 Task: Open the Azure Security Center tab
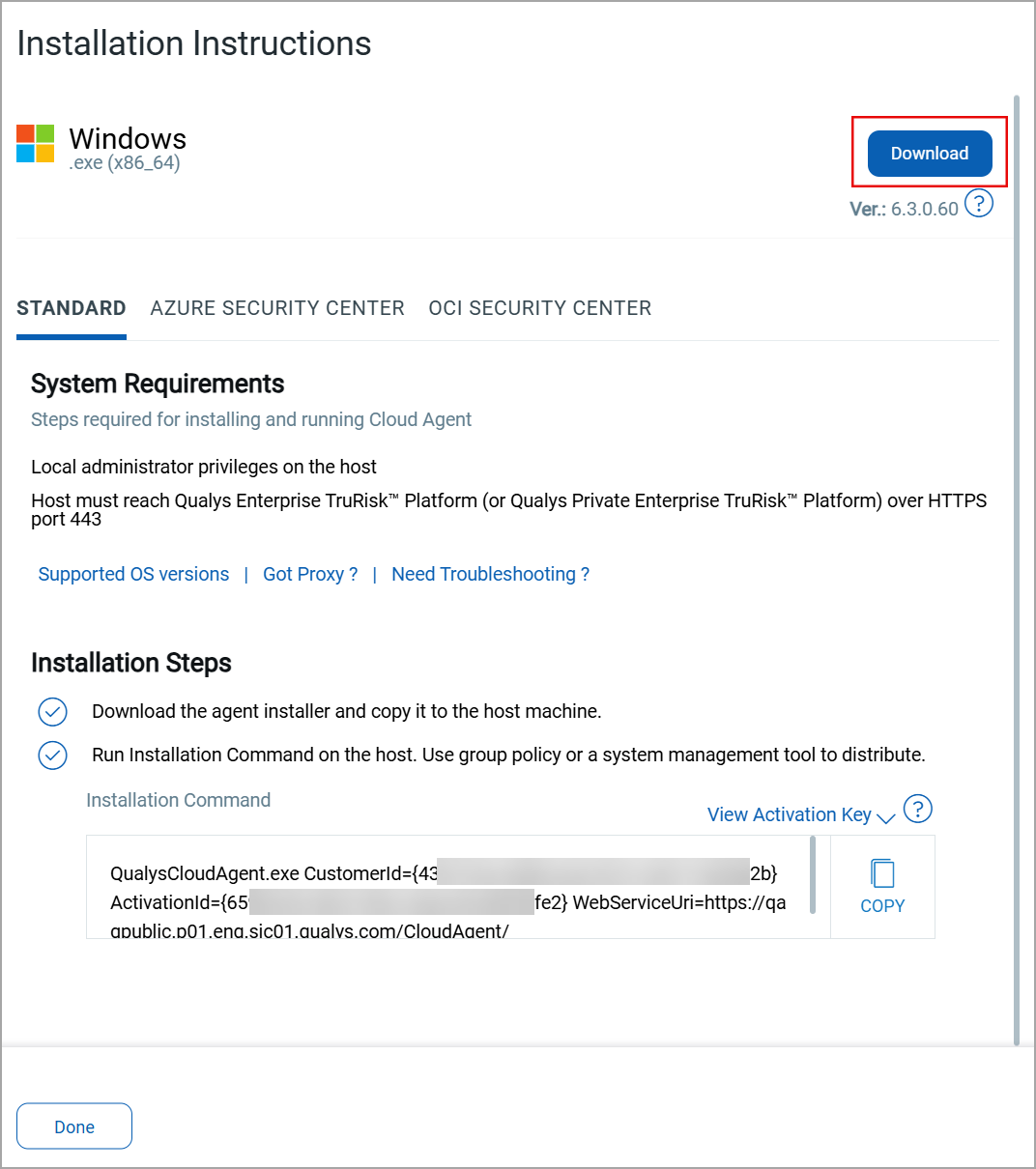(277, 308)
